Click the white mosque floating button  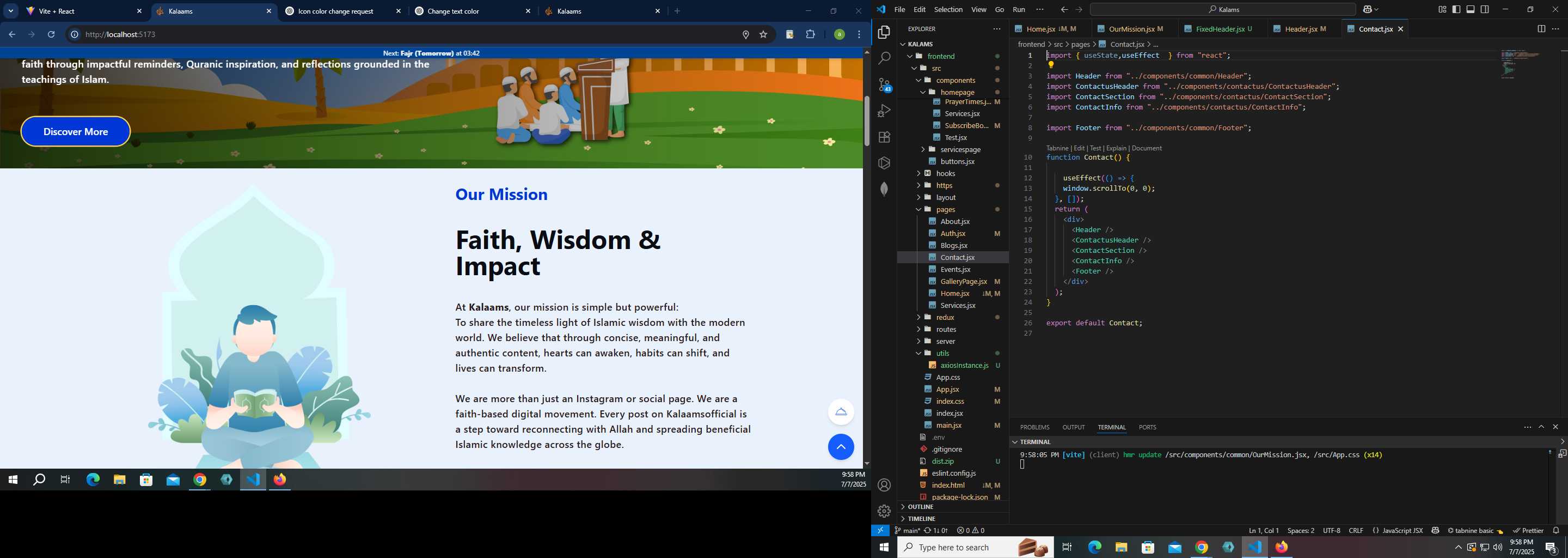tap(841, 412)
